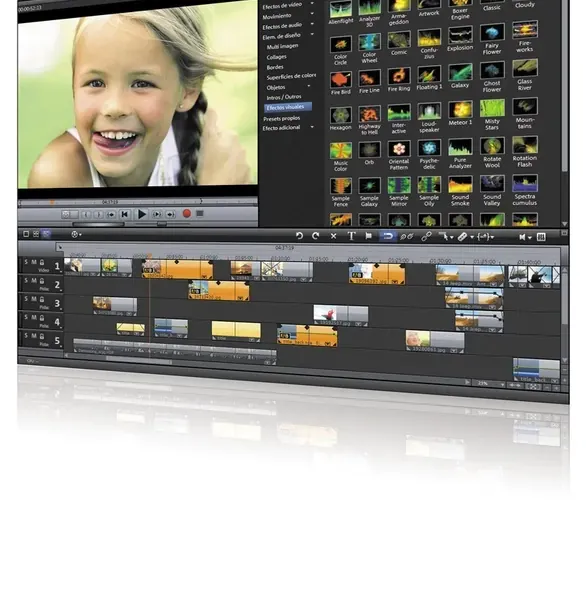
Task: Mute track 3 with the M button
Action: (x=34, y=299)
